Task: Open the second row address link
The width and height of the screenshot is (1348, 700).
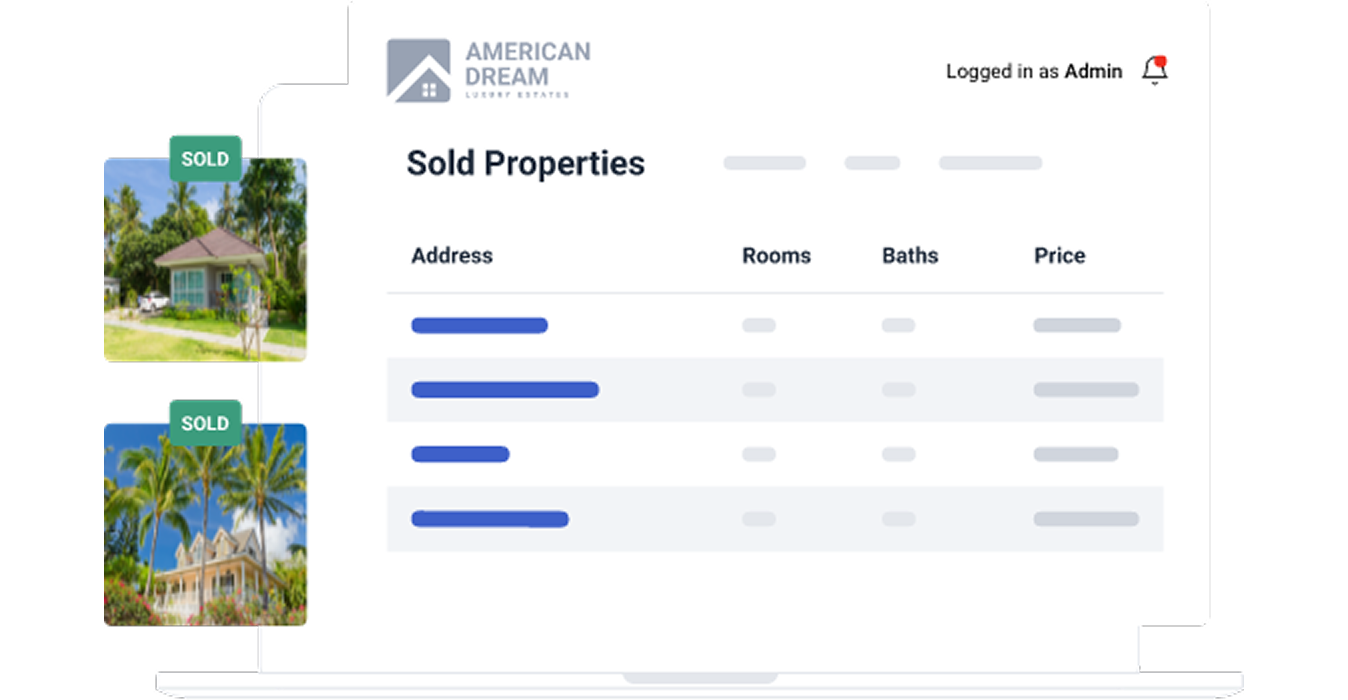Action: (x=505, y=390)
